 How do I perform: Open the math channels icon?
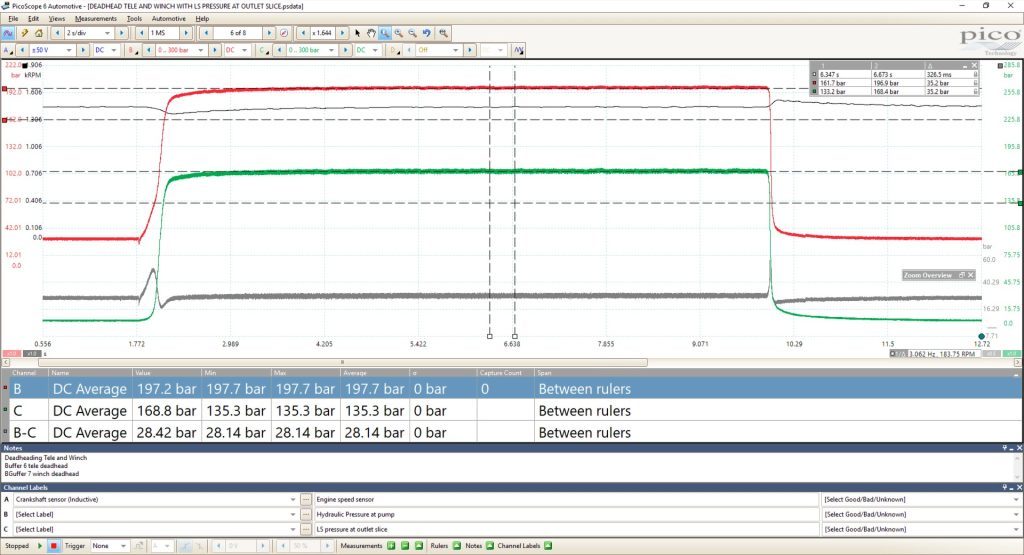click(x=519, y=50)
